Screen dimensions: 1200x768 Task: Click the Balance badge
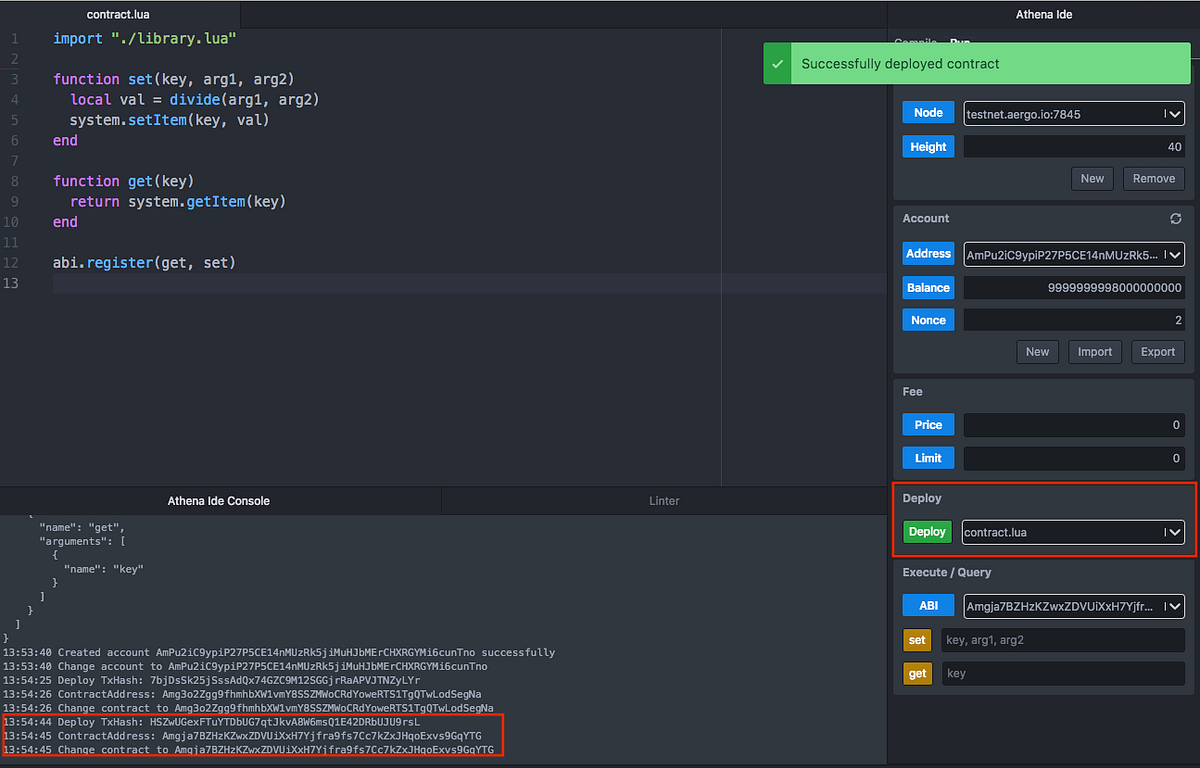point(928,287)
